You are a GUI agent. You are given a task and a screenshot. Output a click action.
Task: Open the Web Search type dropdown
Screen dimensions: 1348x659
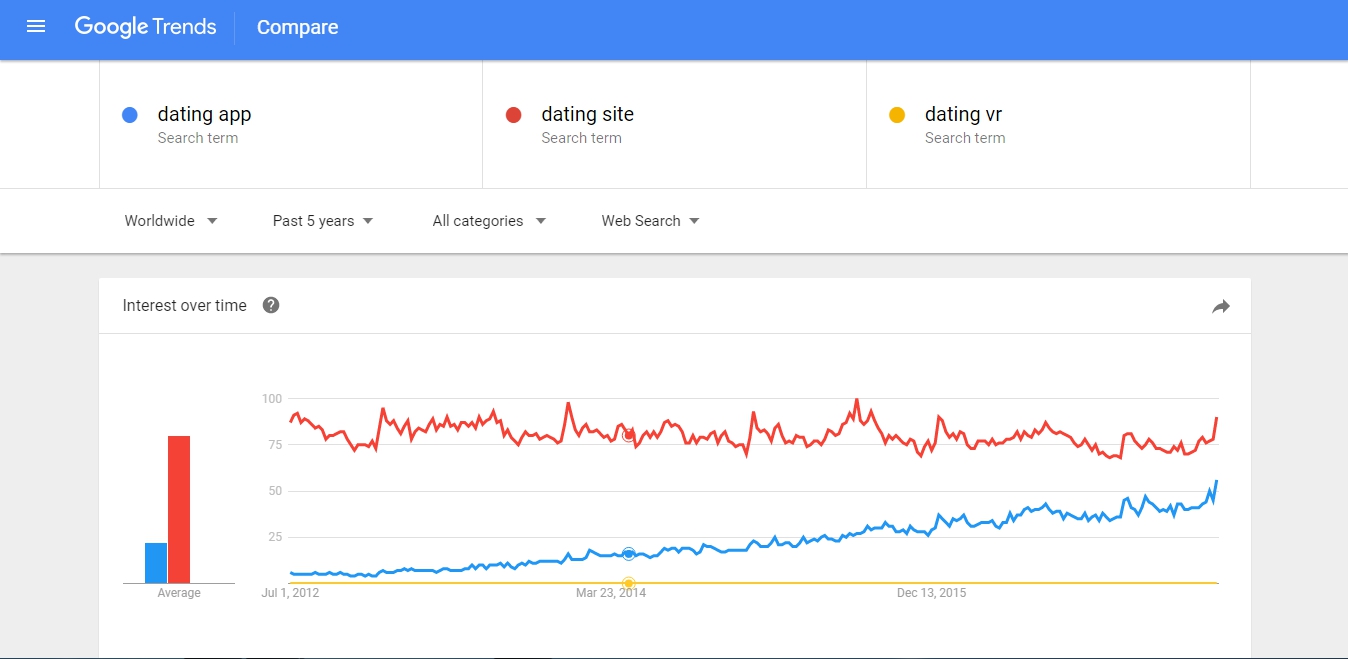(650, 221)
